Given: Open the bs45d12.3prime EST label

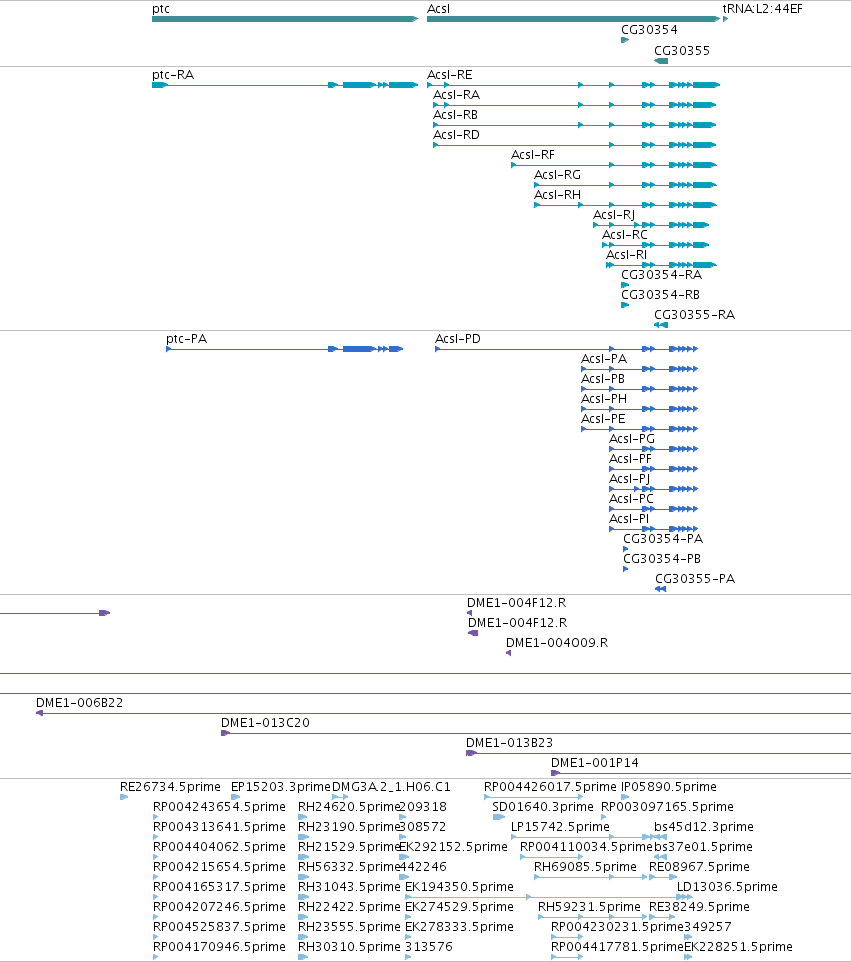Looking at the screenshot, I should click(704, 826).
